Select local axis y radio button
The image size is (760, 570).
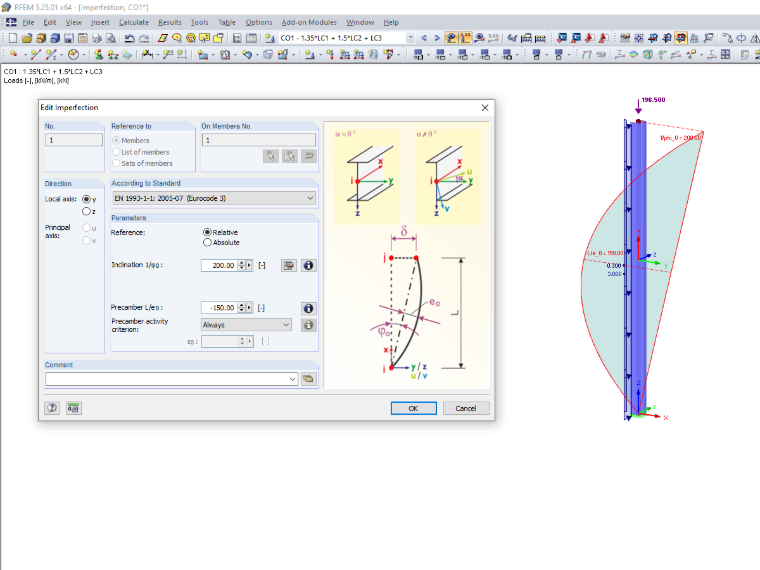[x=86, y=199]
